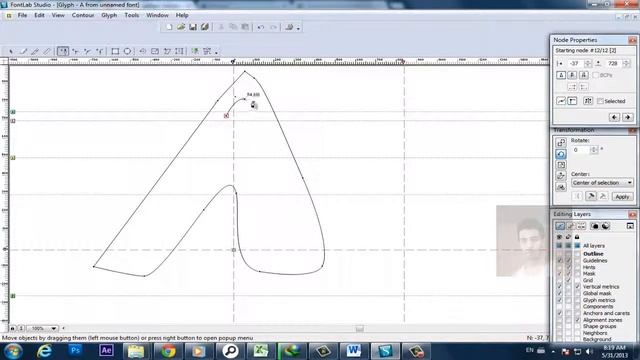This screenshot has height=360, width=640.
Task: Adjust node X coordinate spinner
Action: point(588,63)
